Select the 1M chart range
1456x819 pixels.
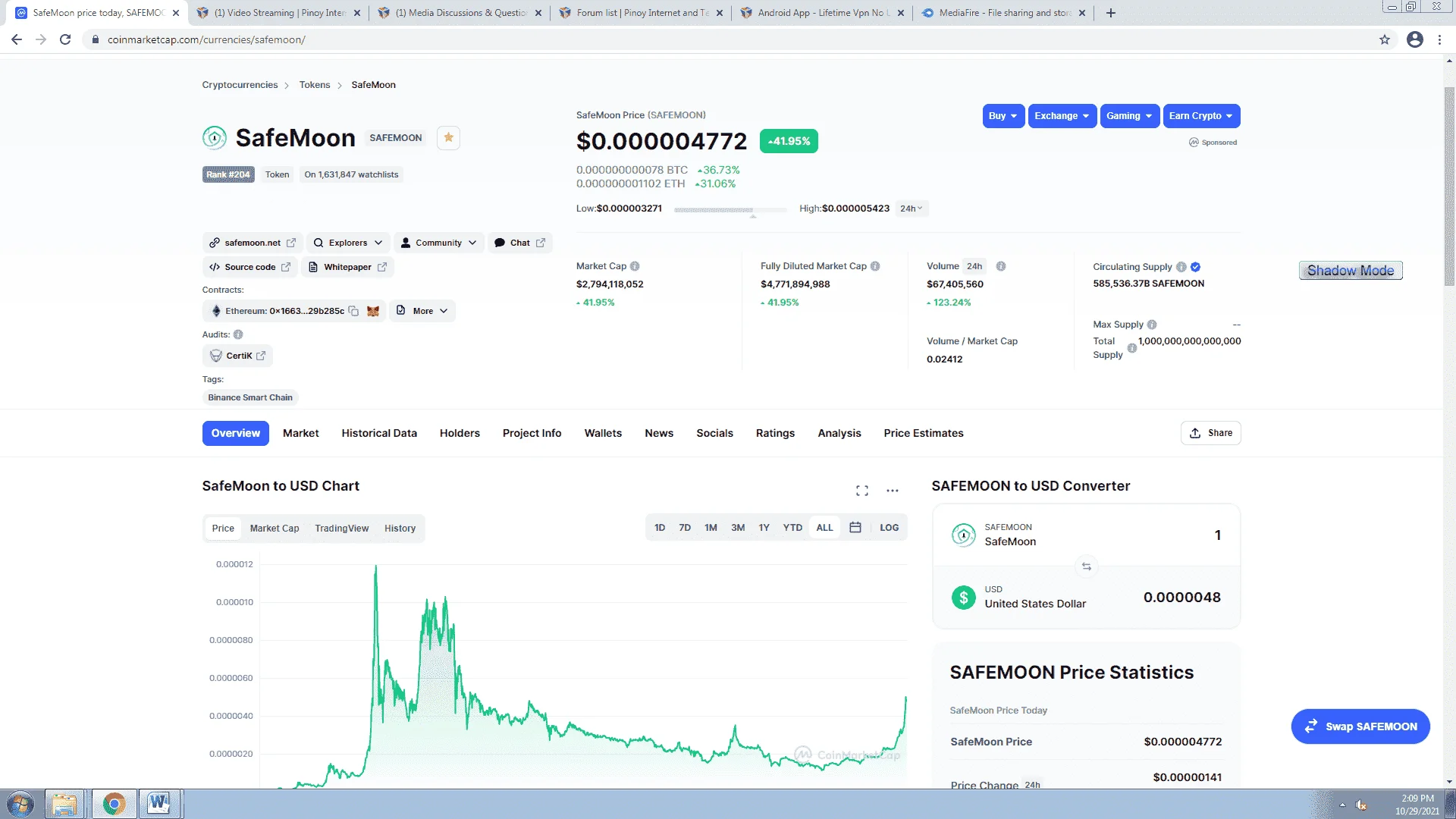pyautogui.click(x=711, y=528)
